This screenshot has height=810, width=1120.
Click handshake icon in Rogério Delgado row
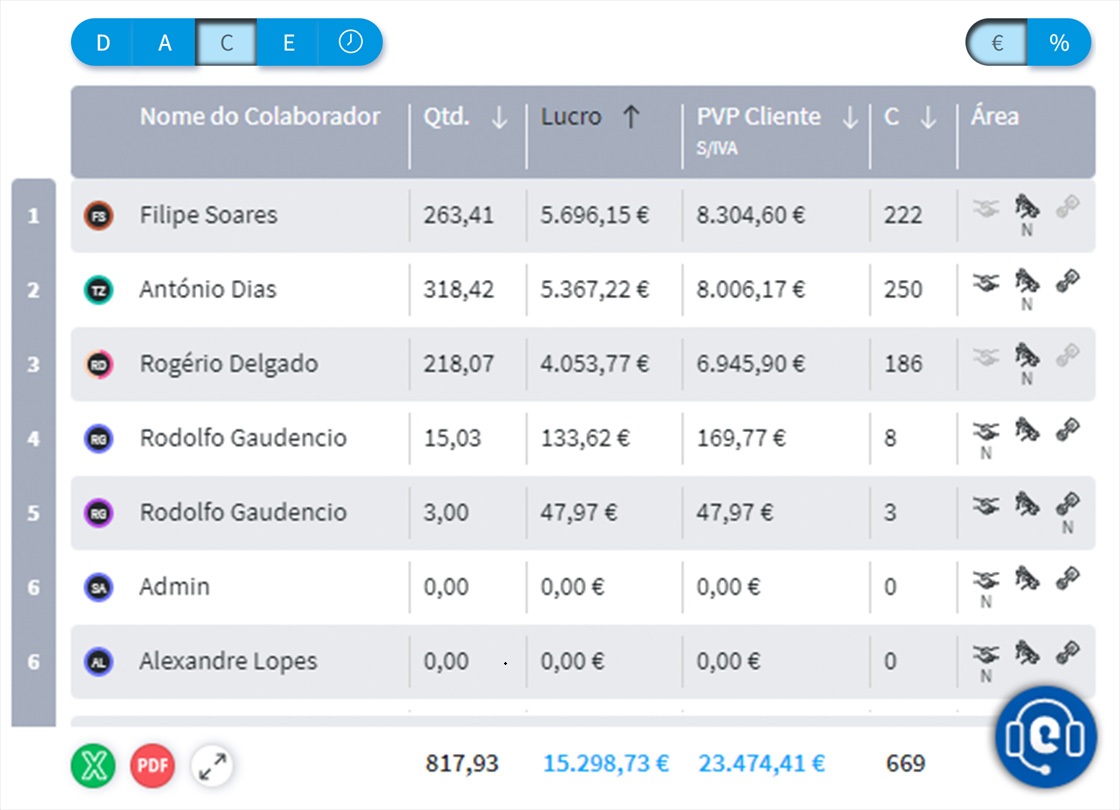point(986,357)
